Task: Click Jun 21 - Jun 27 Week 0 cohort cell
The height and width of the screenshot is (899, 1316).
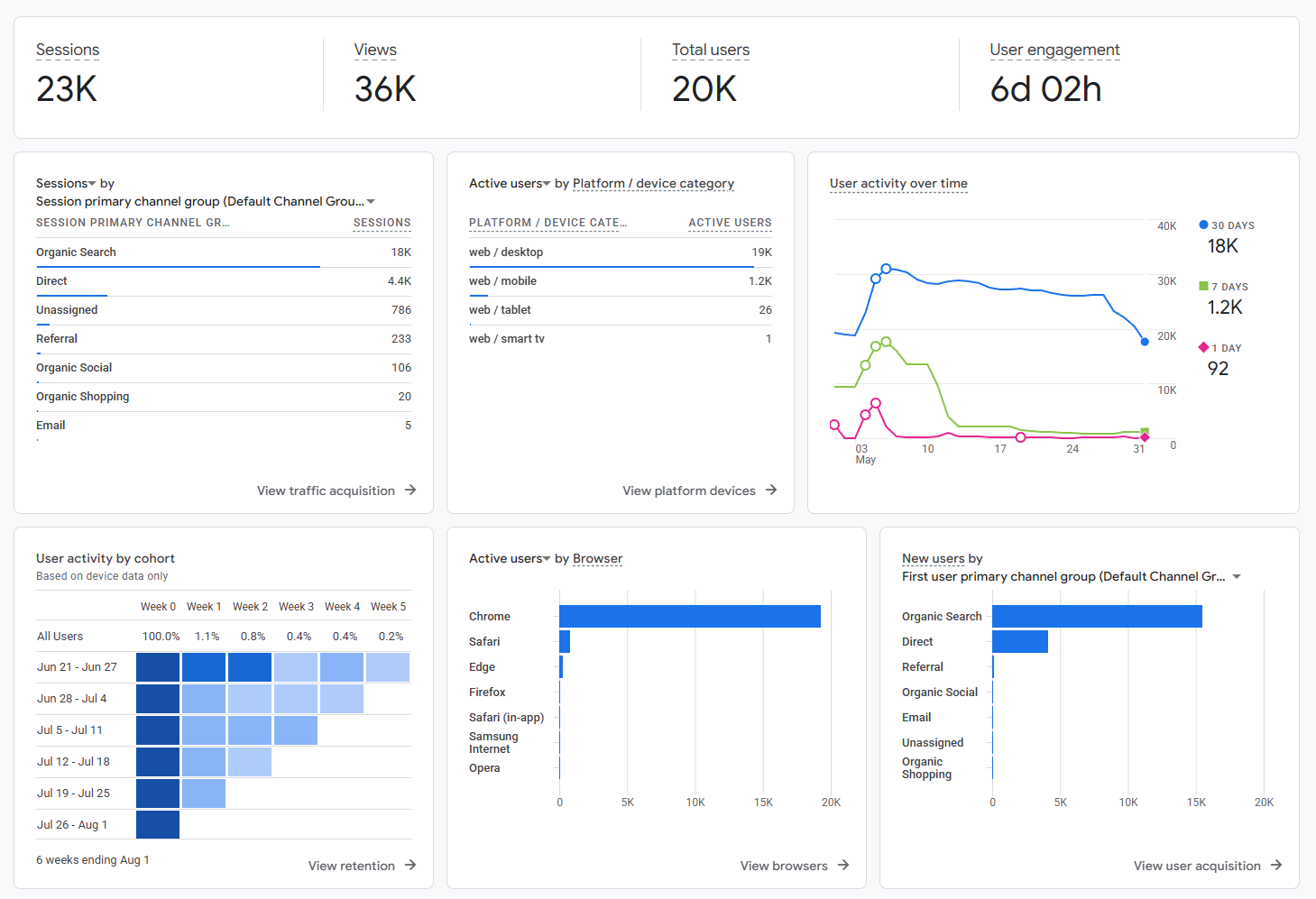Action: (158, 667)
